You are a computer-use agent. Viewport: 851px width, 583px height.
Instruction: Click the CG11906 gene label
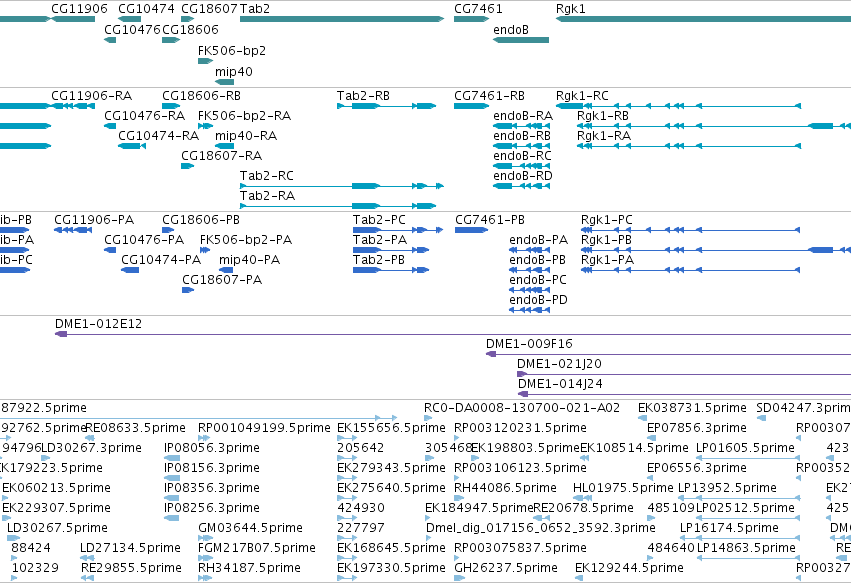(x=79, y=9)
